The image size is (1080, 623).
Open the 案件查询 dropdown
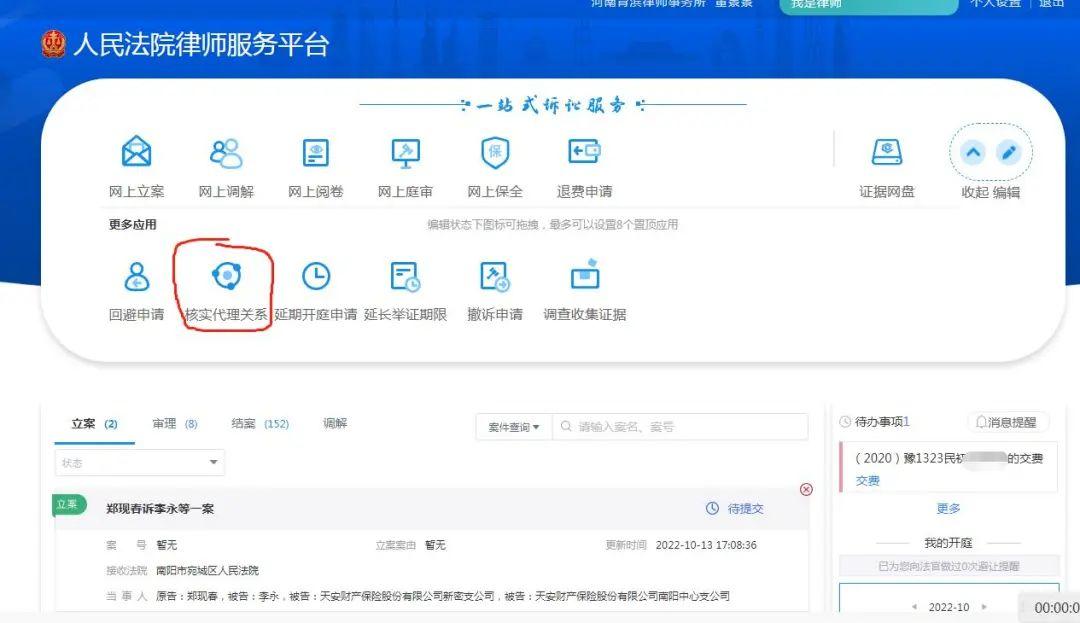(514, 427)
